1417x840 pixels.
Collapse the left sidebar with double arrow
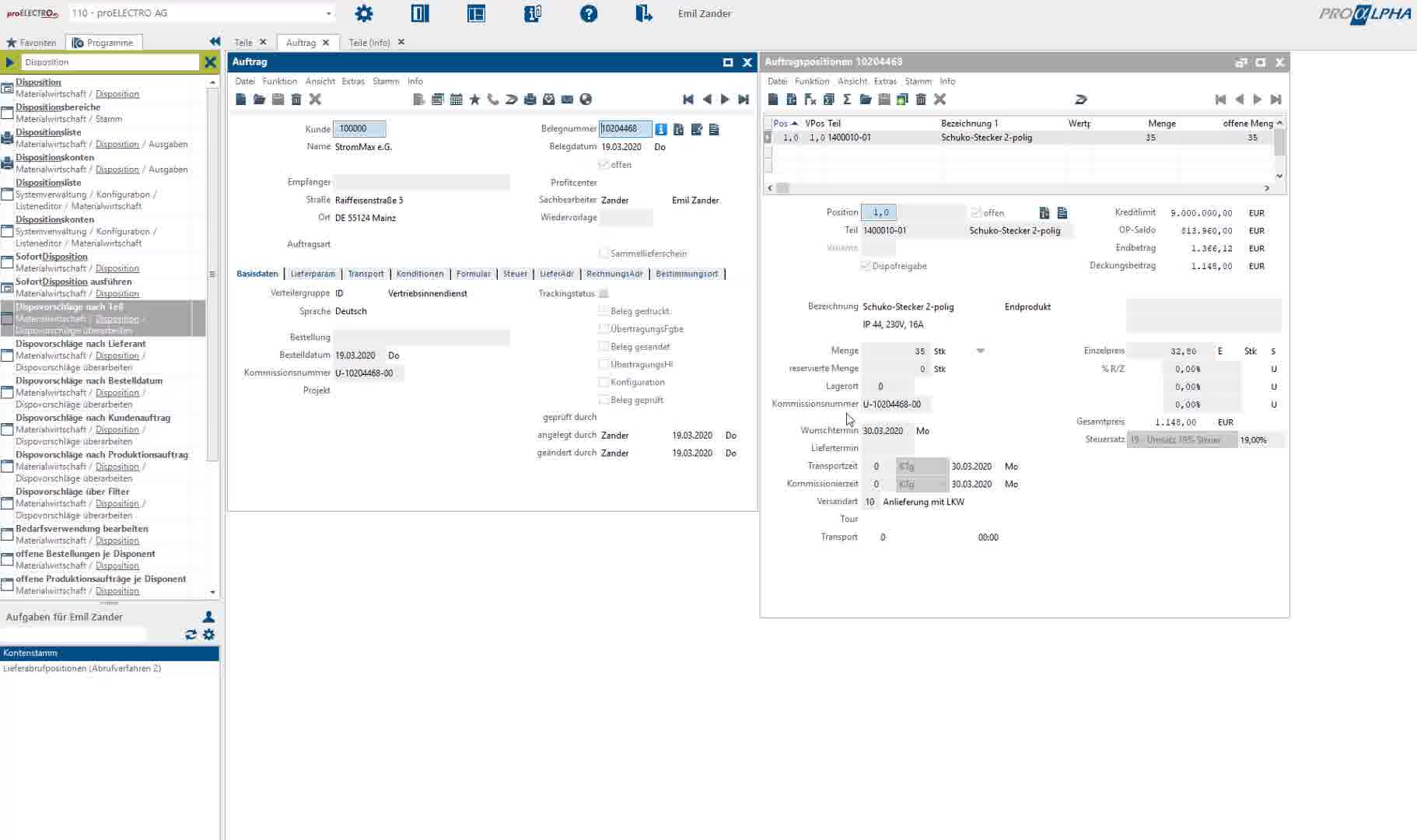215,42
